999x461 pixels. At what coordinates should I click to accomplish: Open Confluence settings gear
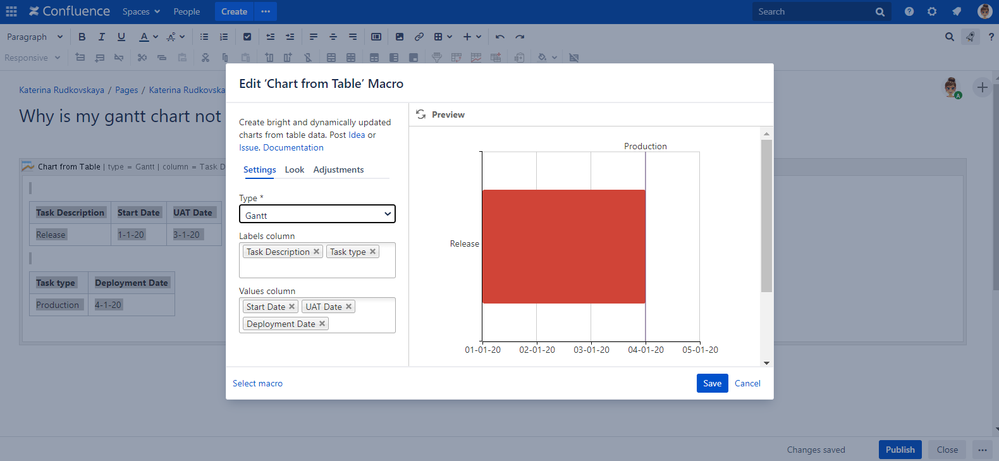click(932, 12)
